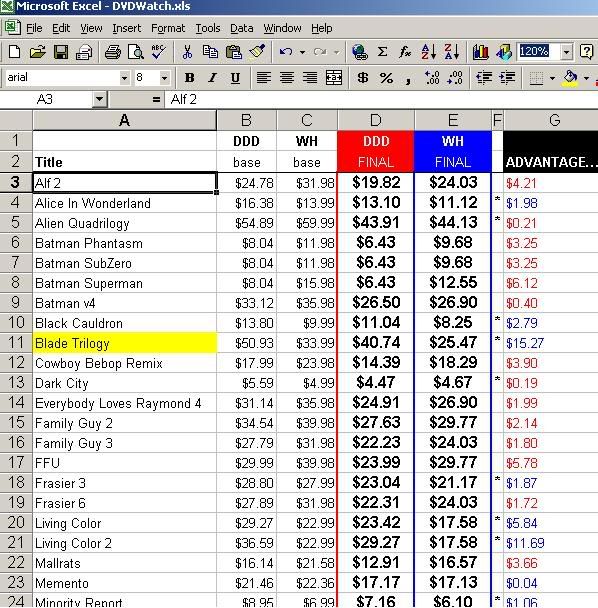Center cell text

coord(287,78)
